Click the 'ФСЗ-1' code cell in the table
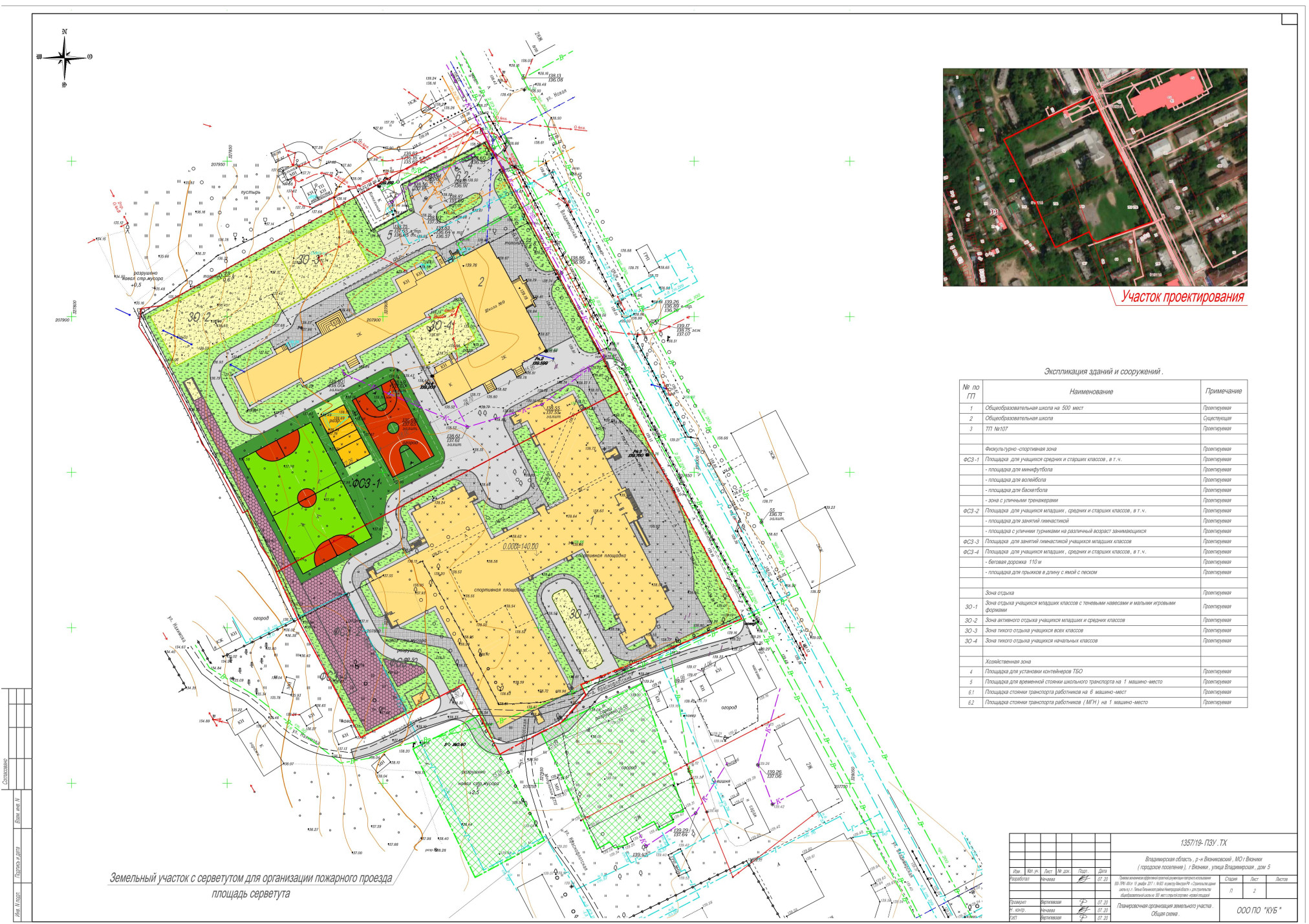Screen dimensions: 1309x924 [x=971, y=460]
